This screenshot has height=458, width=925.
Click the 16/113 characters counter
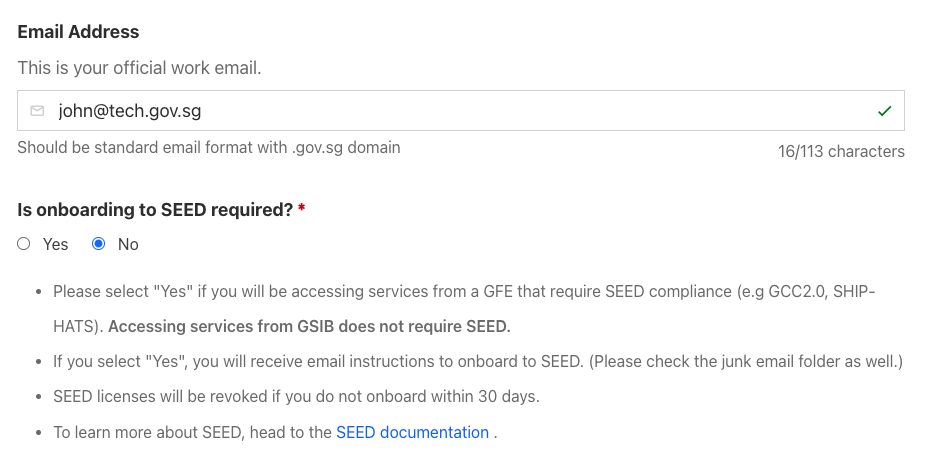click(x=841, y=152)
